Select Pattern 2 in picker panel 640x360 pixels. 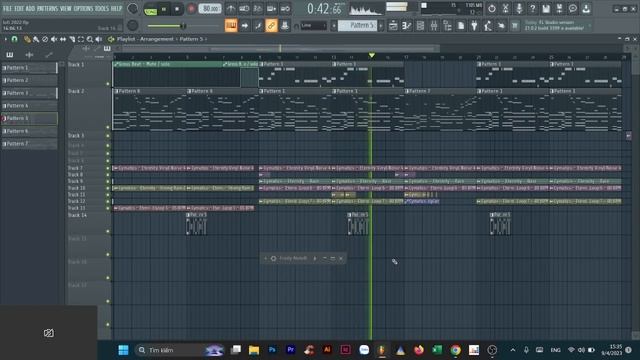pos(29,80)
